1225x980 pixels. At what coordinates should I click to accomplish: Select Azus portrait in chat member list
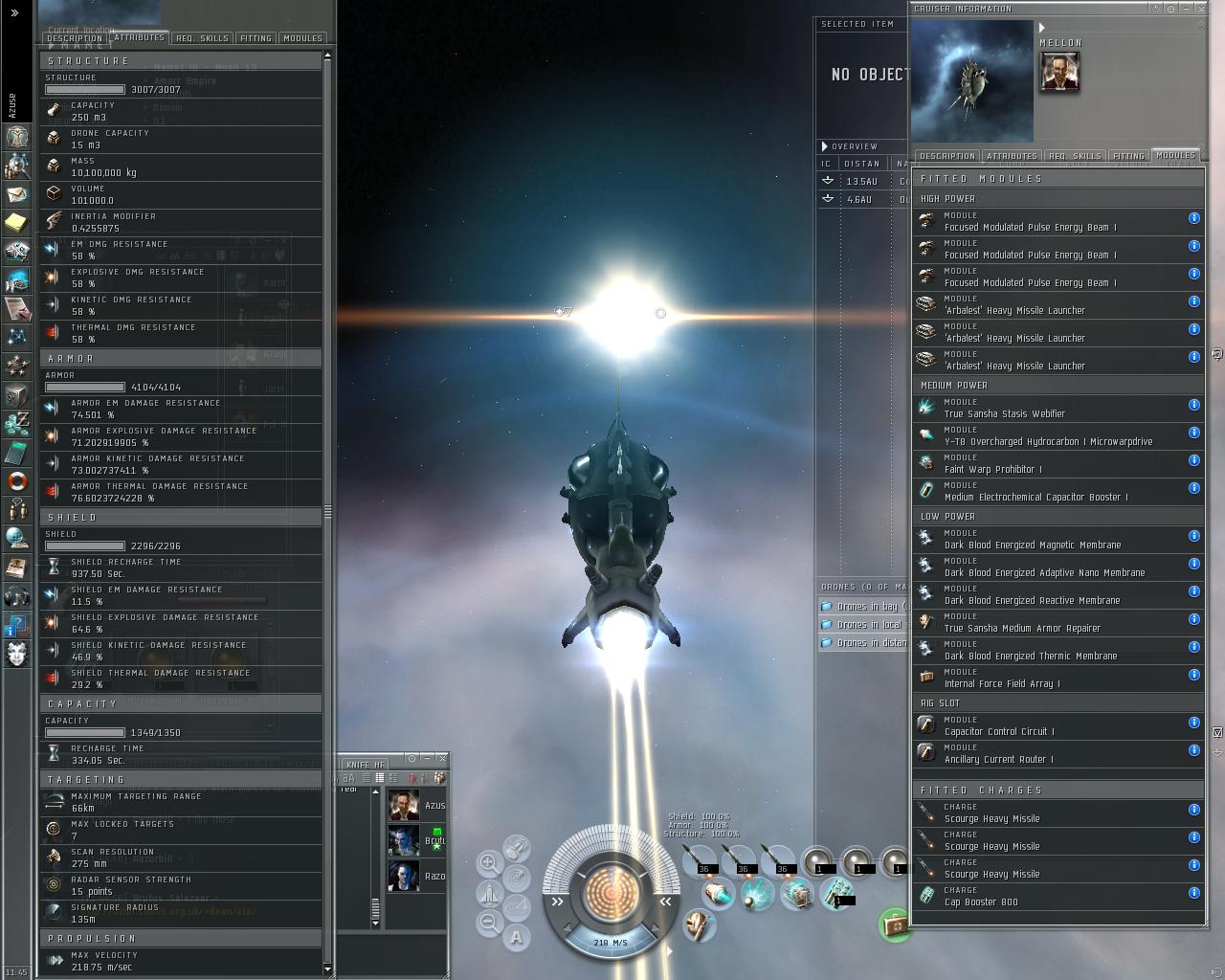(404, 805)
